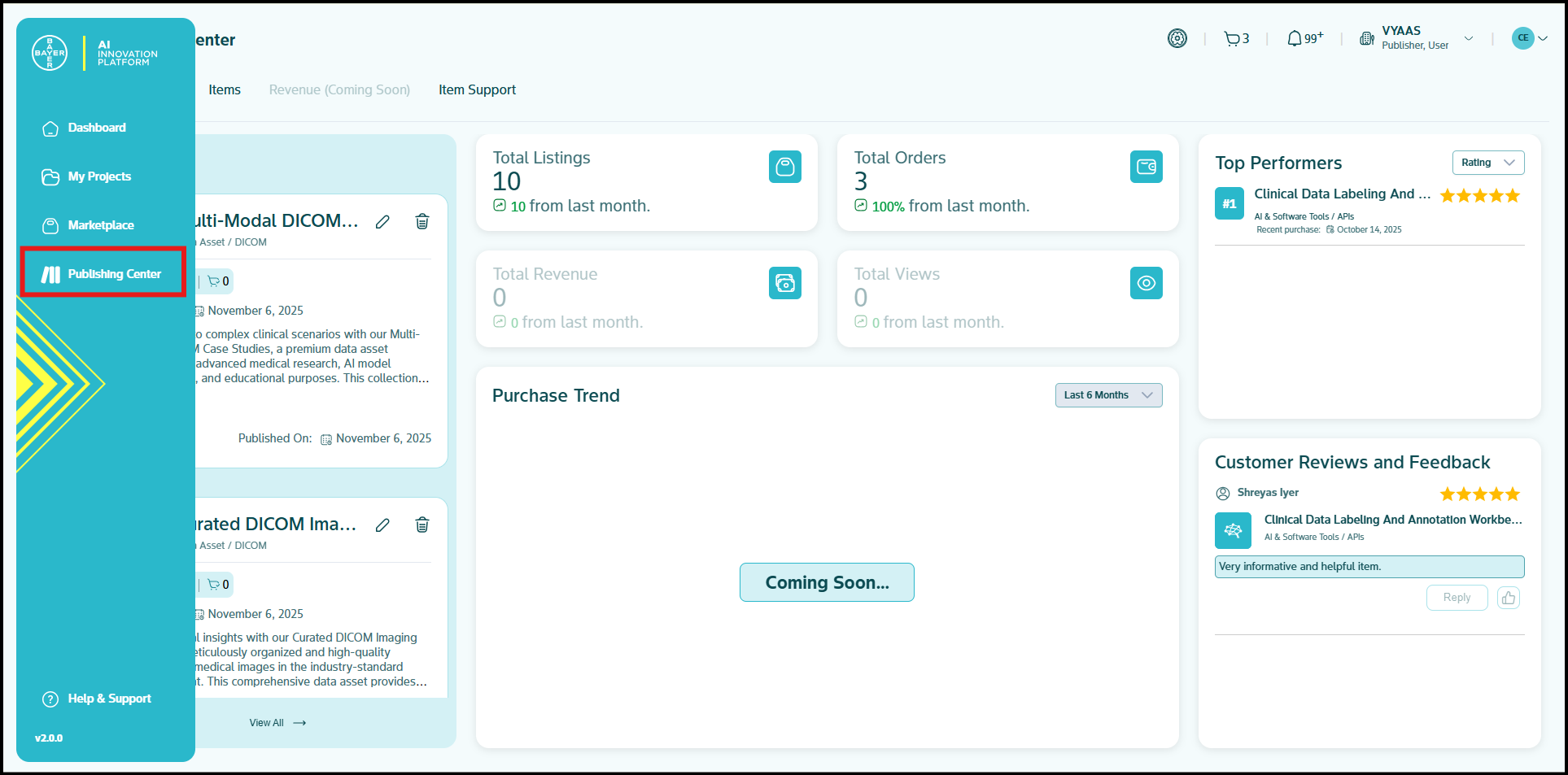The image size is (1568, 775).
Task: Open the CE user avatar menu
Action: [x=1528, y=38]
